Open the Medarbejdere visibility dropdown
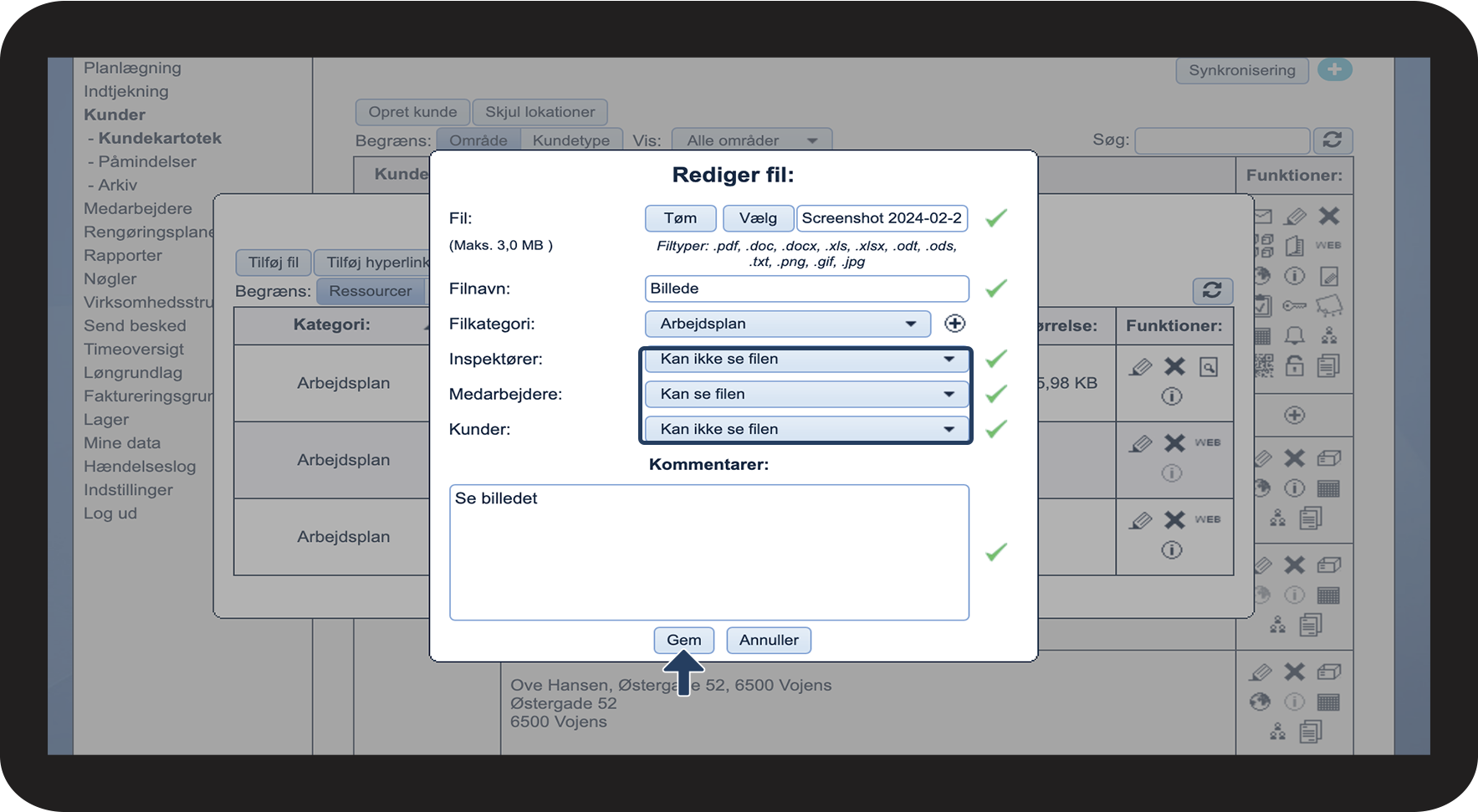Viewport: 1478px width, 812px height. click(805, 394)
